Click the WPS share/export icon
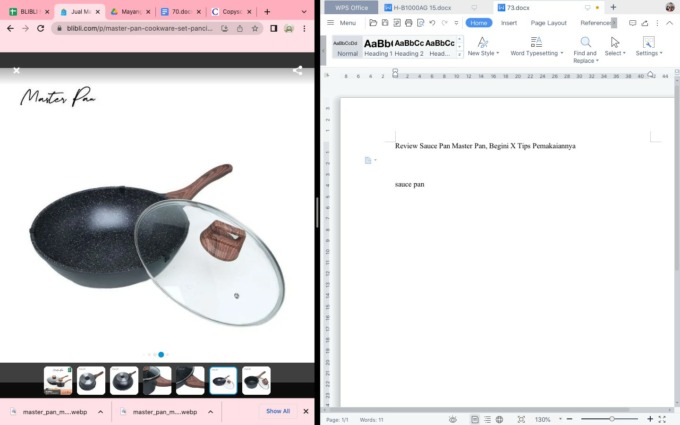The height and width of the screenshot is (425, 680). point(645,23)
